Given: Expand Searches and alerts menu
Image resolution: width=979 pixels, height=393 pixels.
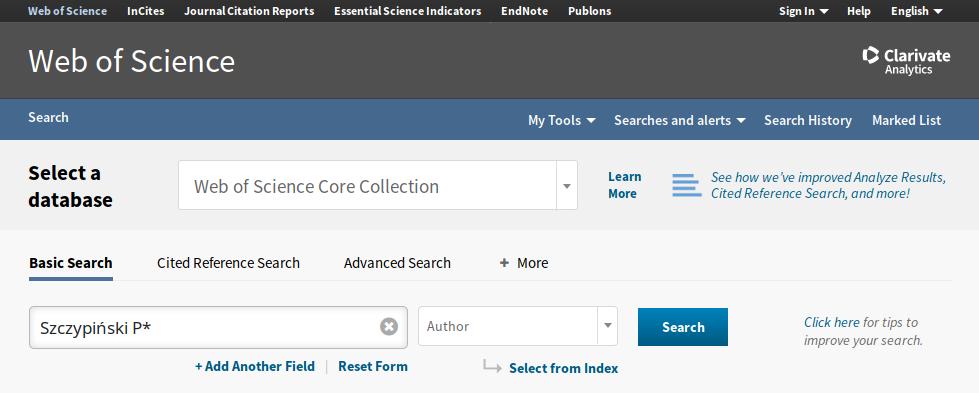Looking at the screenshot, I should click(x=679, y=121).
